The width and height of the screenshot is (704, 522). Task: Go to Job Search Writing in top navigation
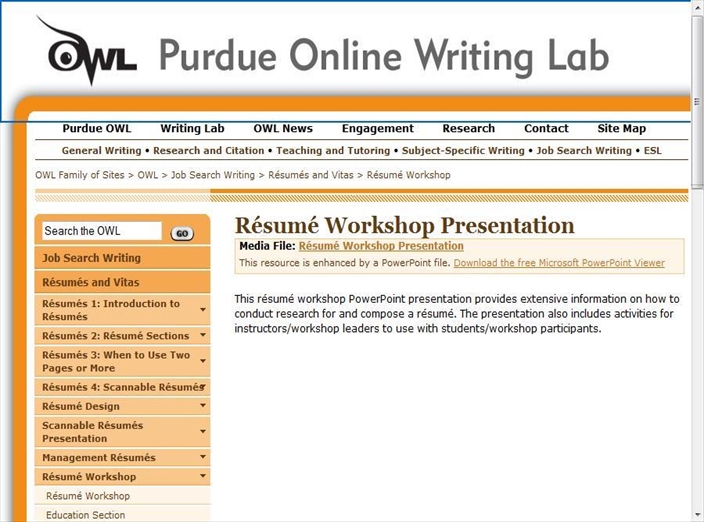coord(584,151)
